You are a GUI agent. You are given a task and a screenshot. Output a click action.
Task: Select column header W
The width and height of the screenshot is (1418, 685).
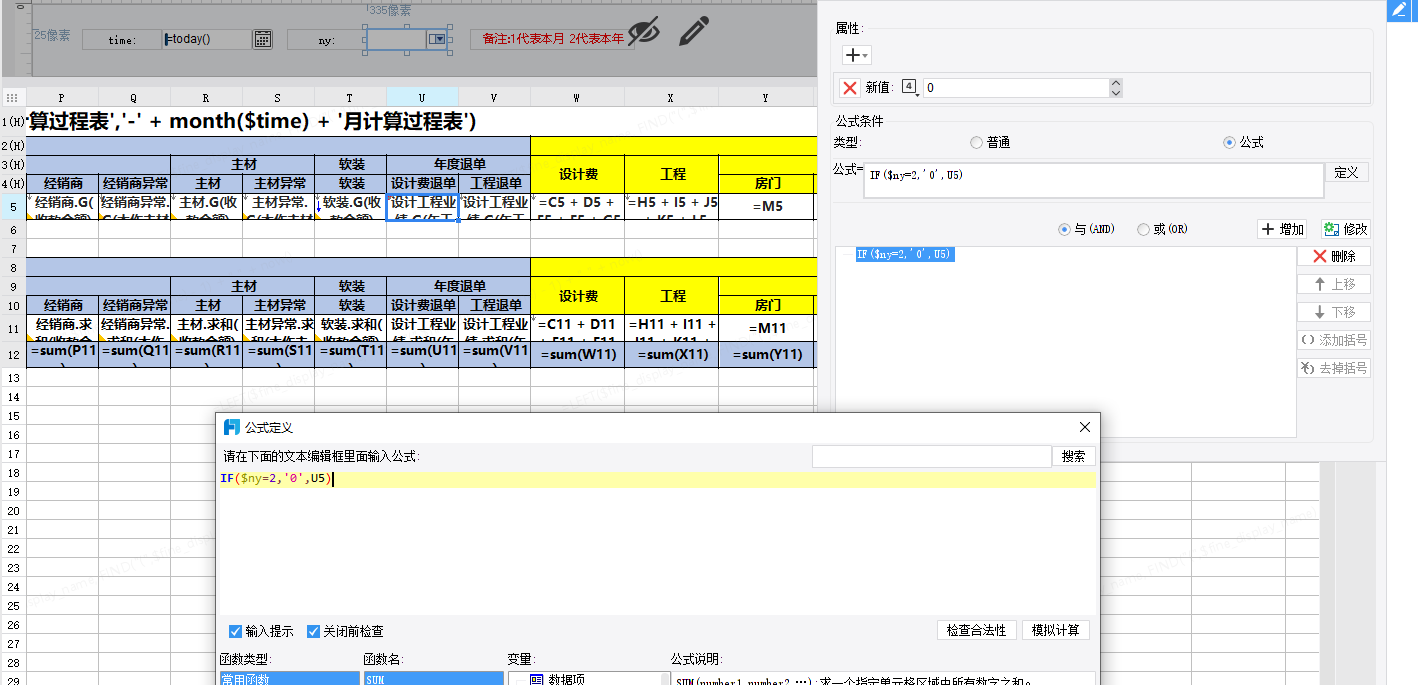pos(577,98)
